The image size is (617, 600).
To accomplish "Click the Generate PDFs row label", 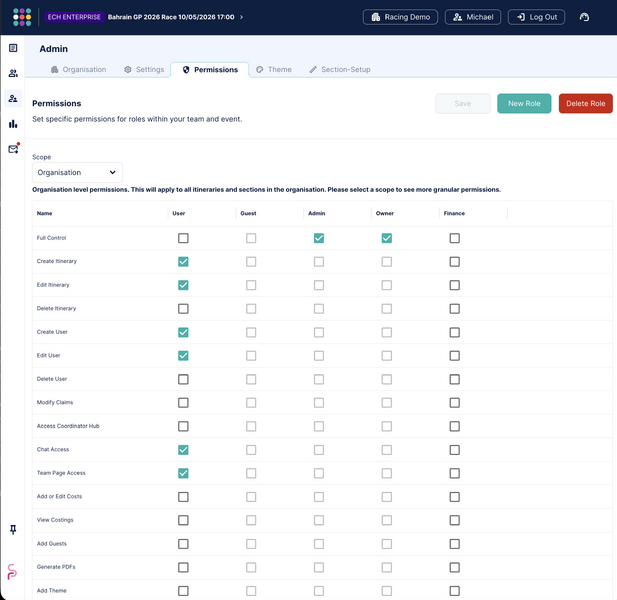I will (x=56, y=567).
